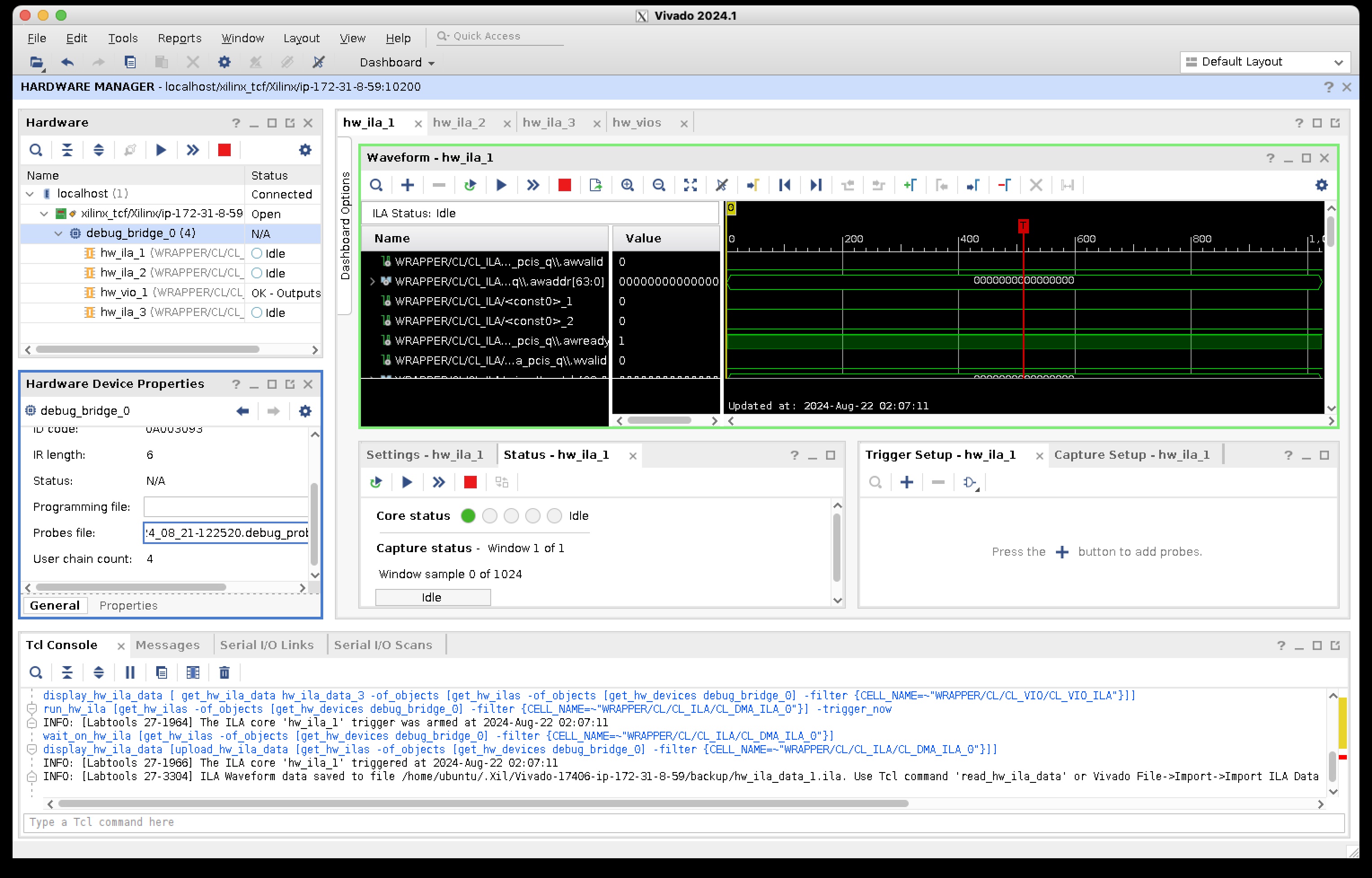
Task: Expand awaddr[63:0] bus signal
Action: point(372,281)
